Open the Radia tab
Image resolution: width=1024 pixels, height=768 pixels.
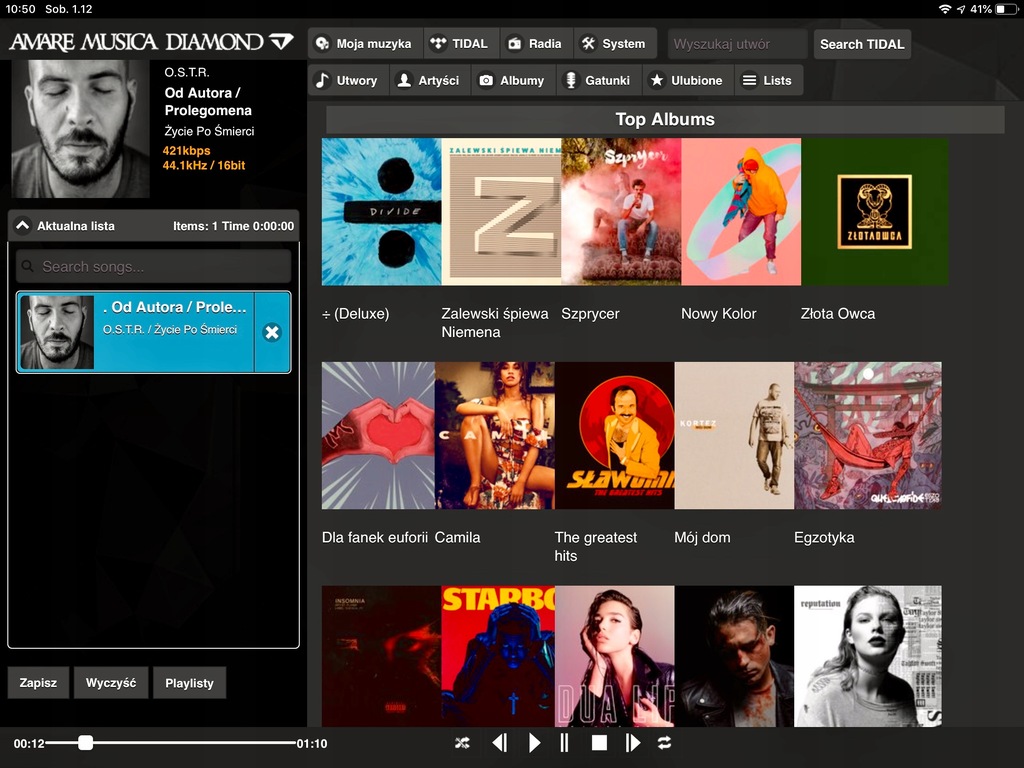click(536, 44)
